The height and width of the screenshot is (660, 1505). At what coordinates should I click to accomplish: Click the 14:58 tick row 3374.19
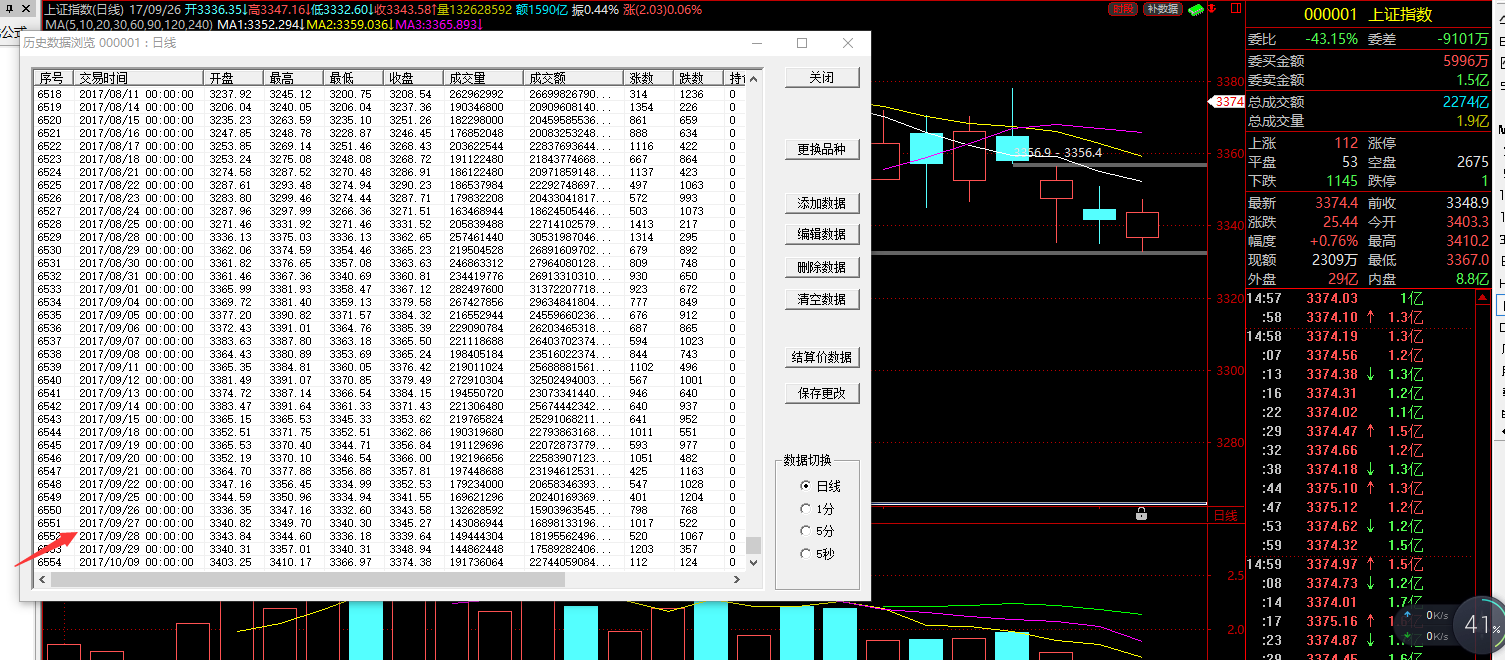point(1360,336)
